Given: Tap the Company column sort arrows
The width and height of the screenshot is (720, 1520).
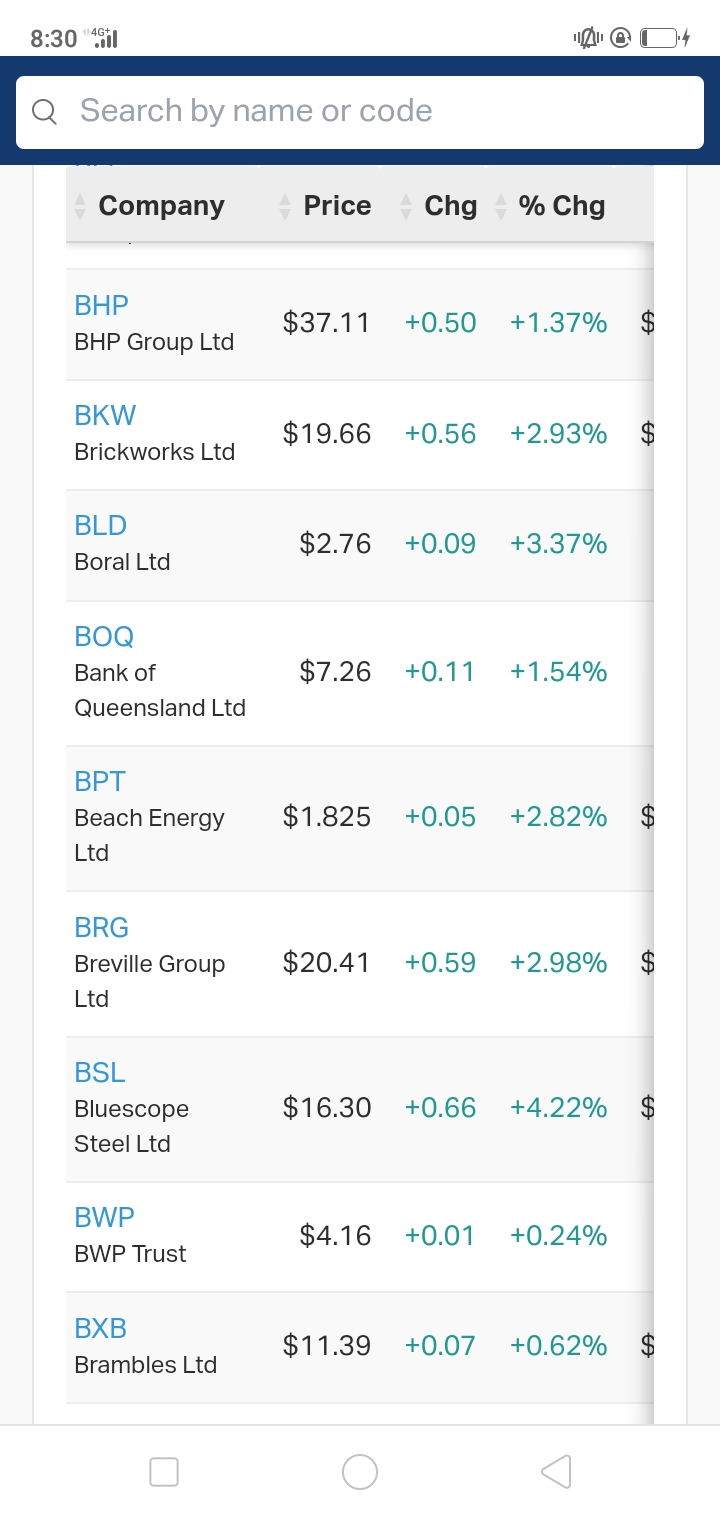Looking at the screenshot, I should (80, 206).
